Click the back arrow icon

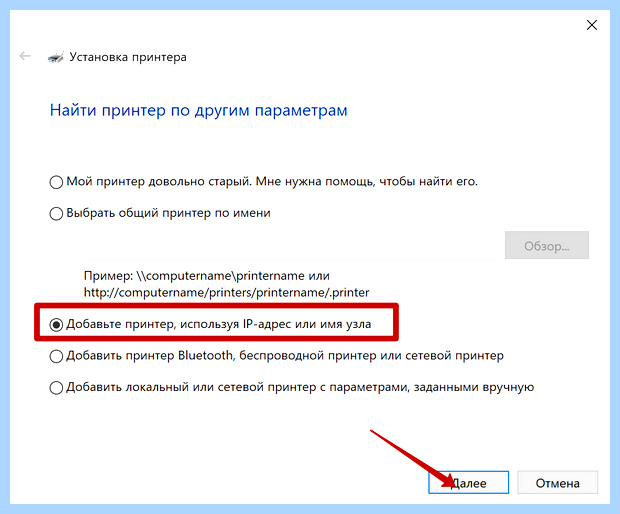[25, 57]
